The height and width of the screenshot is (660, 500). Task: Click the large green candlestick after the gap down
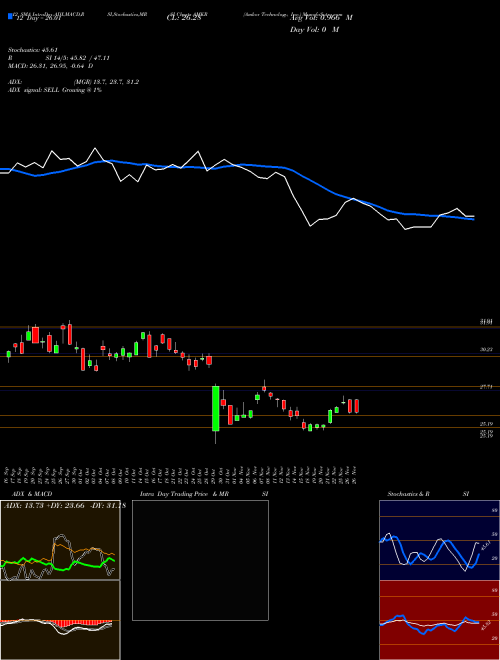tap(215, 409)
